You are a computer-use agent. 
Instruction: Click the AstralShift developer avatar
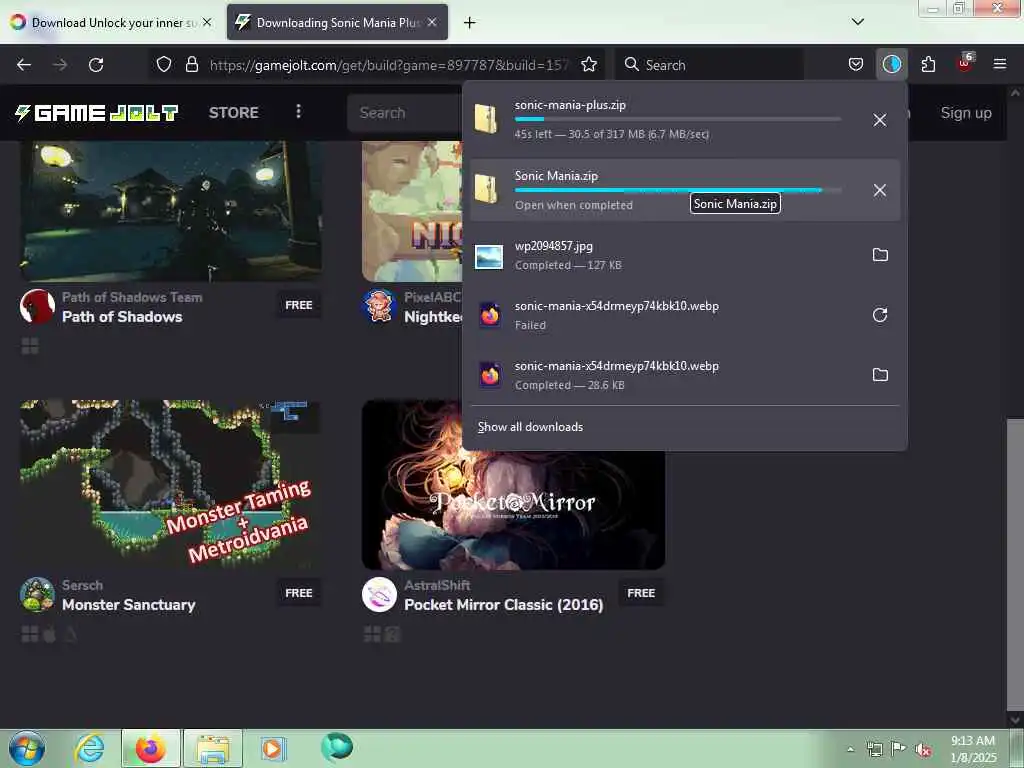(x=379, y=594)
